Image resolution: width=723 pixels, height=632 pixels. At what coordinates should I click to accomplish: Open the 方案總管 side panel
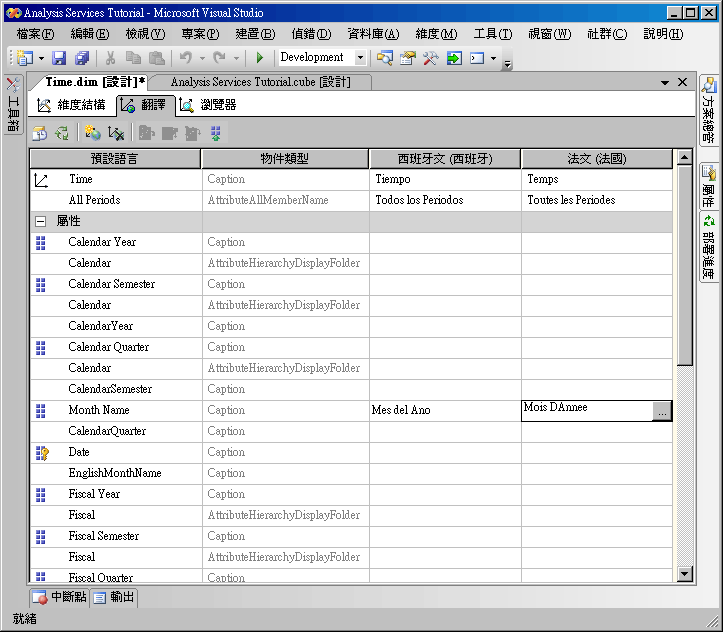[709, 111]
